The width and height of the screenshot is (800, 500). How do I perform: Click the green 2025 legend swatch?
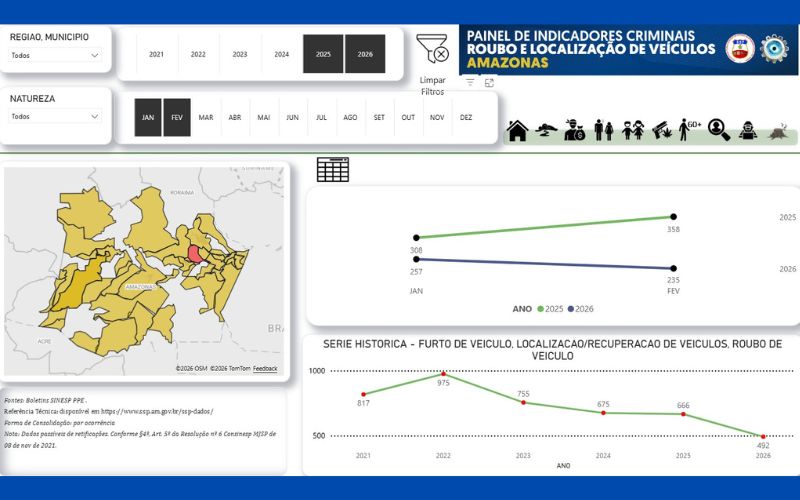coord(540,309)
